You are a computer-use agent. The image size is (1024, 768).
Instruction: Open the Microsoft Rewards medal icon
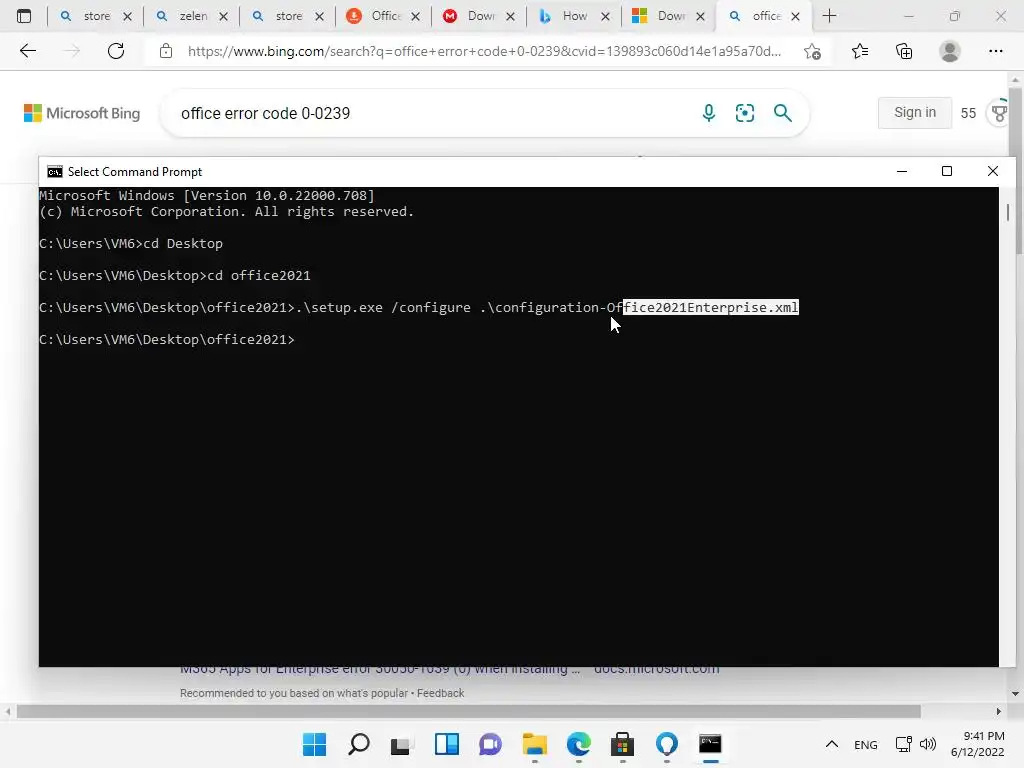click(999, 113)
